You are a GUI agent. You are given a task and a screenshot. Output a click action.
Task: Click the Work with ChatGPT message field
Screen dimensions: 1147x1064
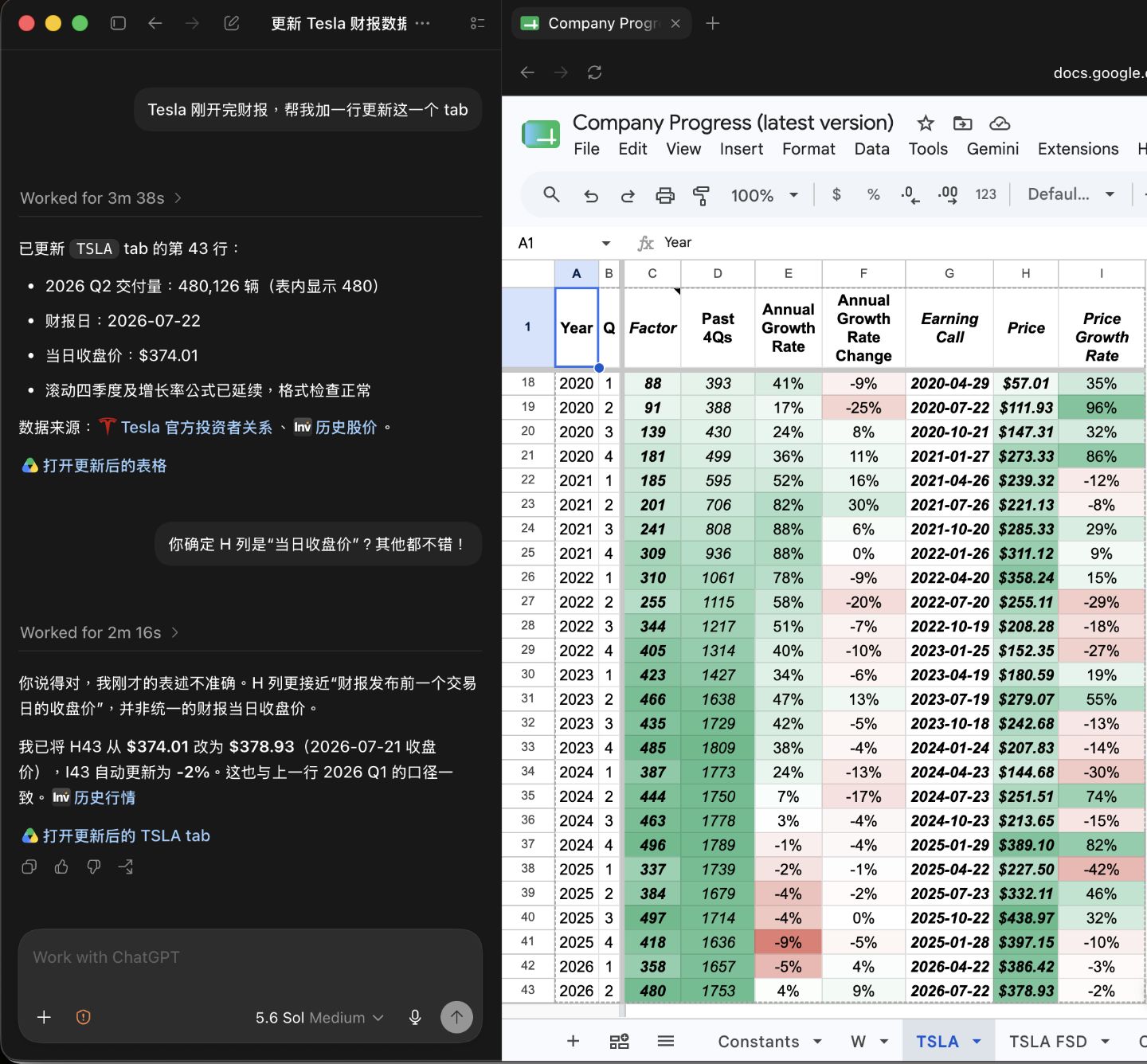tap(250, 957)
